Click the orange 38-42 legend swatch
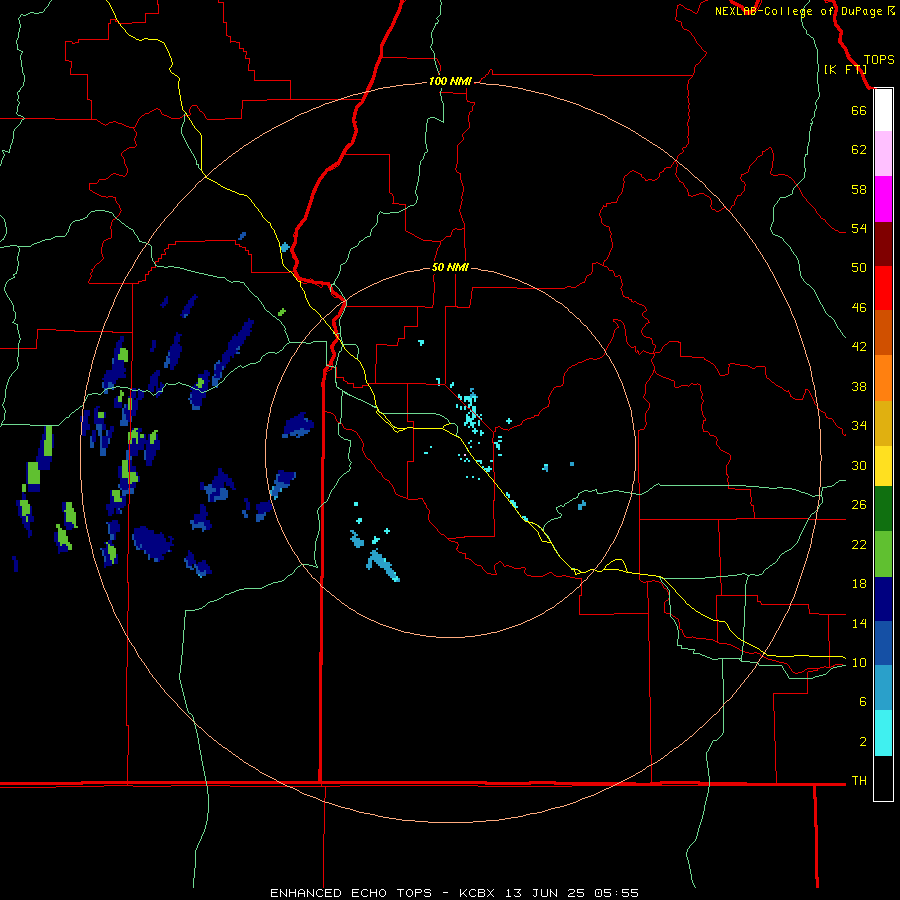The image size is (900, 900). point(883,378)
